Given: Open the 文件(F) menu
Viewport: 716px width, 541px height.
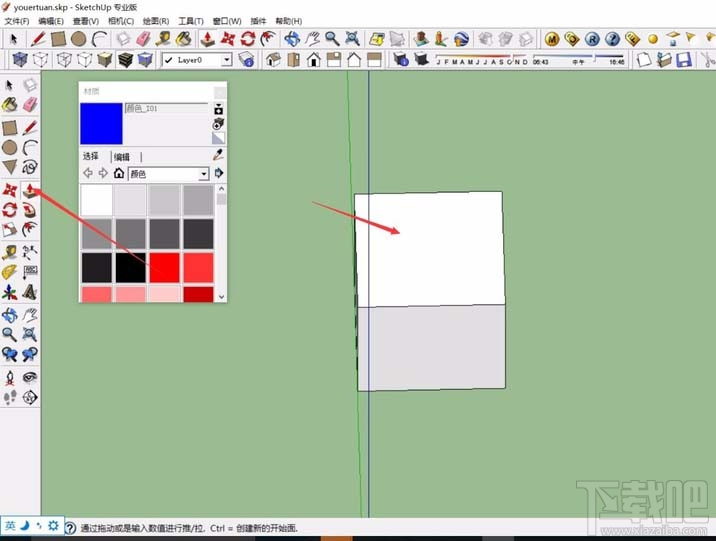Looking at the screenshot, I should (17, 21).
